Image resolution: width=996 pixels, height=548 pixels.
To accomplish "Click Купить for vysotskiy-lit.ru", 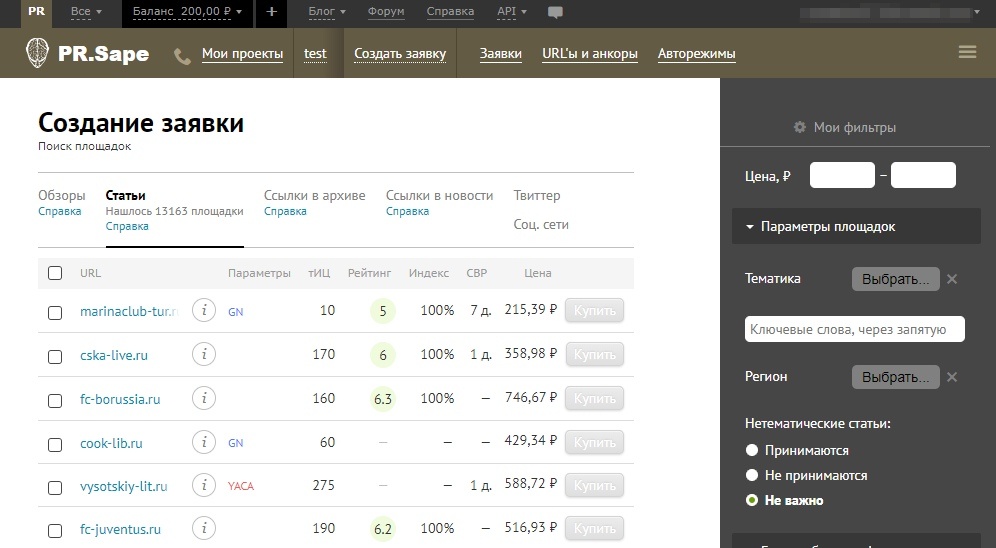I will click(595, 485).
